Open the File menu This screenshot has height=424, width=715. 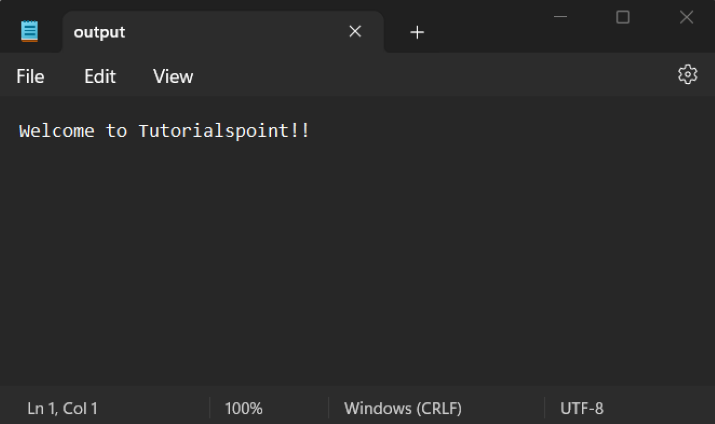pyautogui.click(x=30, y=76)
